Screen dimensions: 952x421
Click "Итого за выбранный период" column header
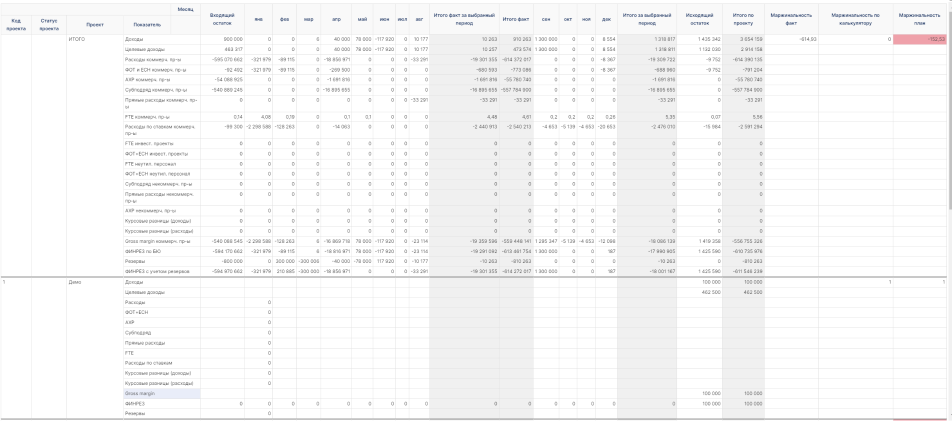(x=647, y=18)
